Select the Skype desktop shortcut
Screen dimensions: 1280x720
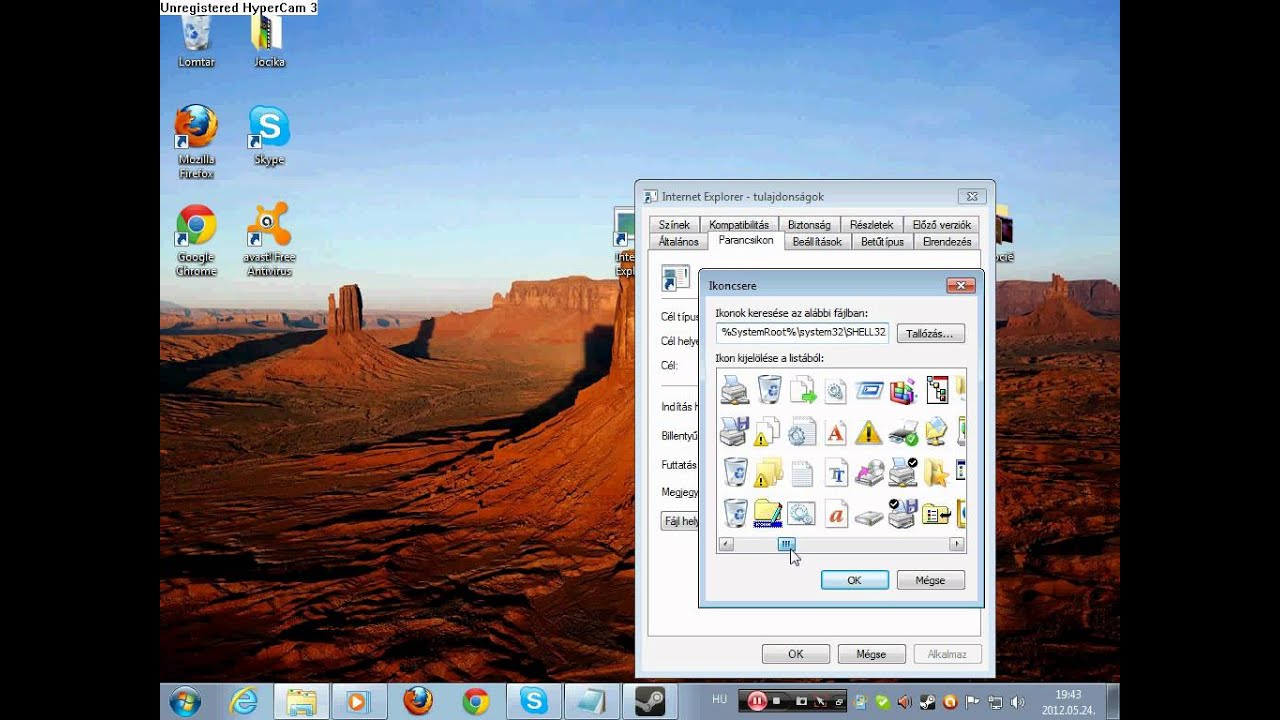click(269, 136)
